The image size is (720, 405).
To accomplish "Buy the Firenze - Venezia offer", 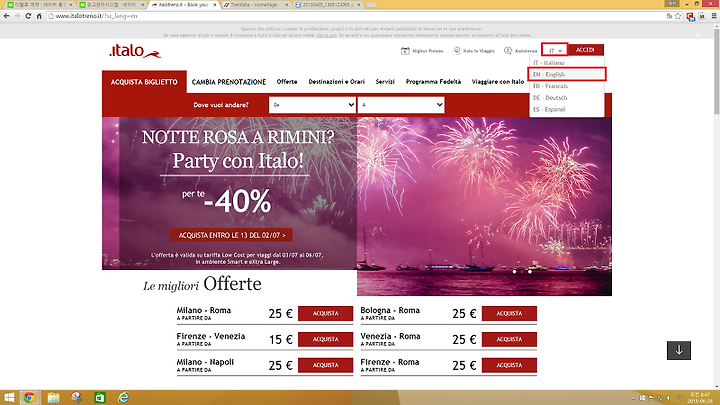I will (x=326, y=339).
